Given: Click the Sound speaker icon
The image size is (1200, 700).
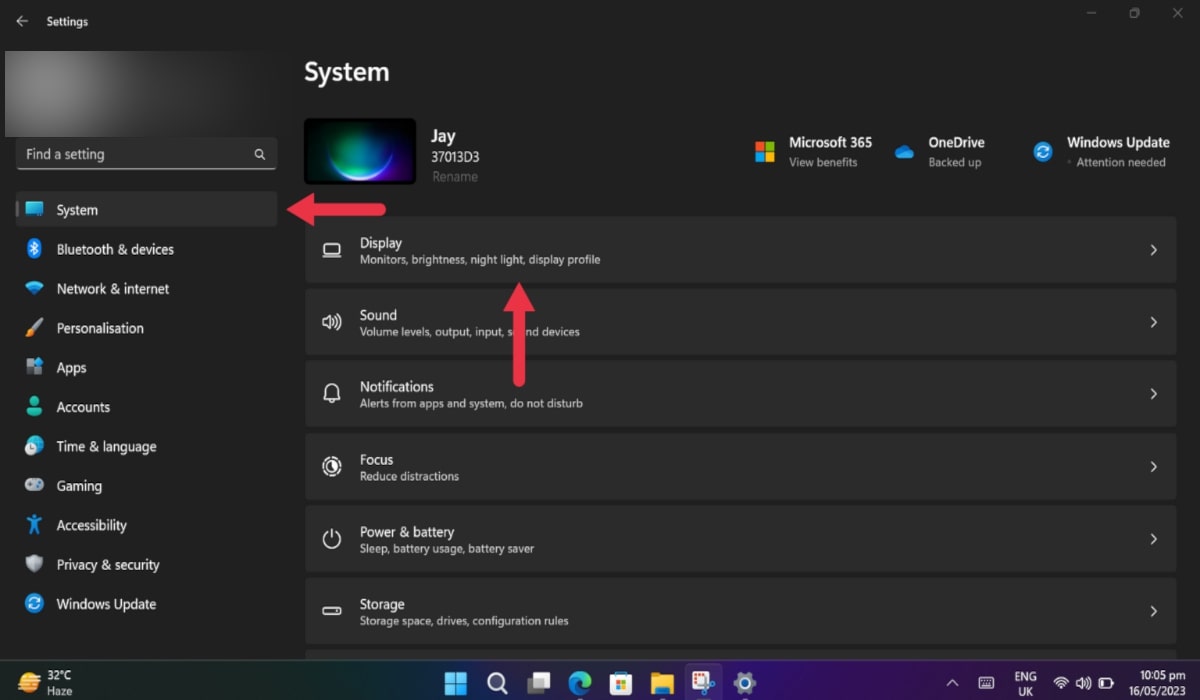Looking at the screenshot, I should [x=331, y=322].
